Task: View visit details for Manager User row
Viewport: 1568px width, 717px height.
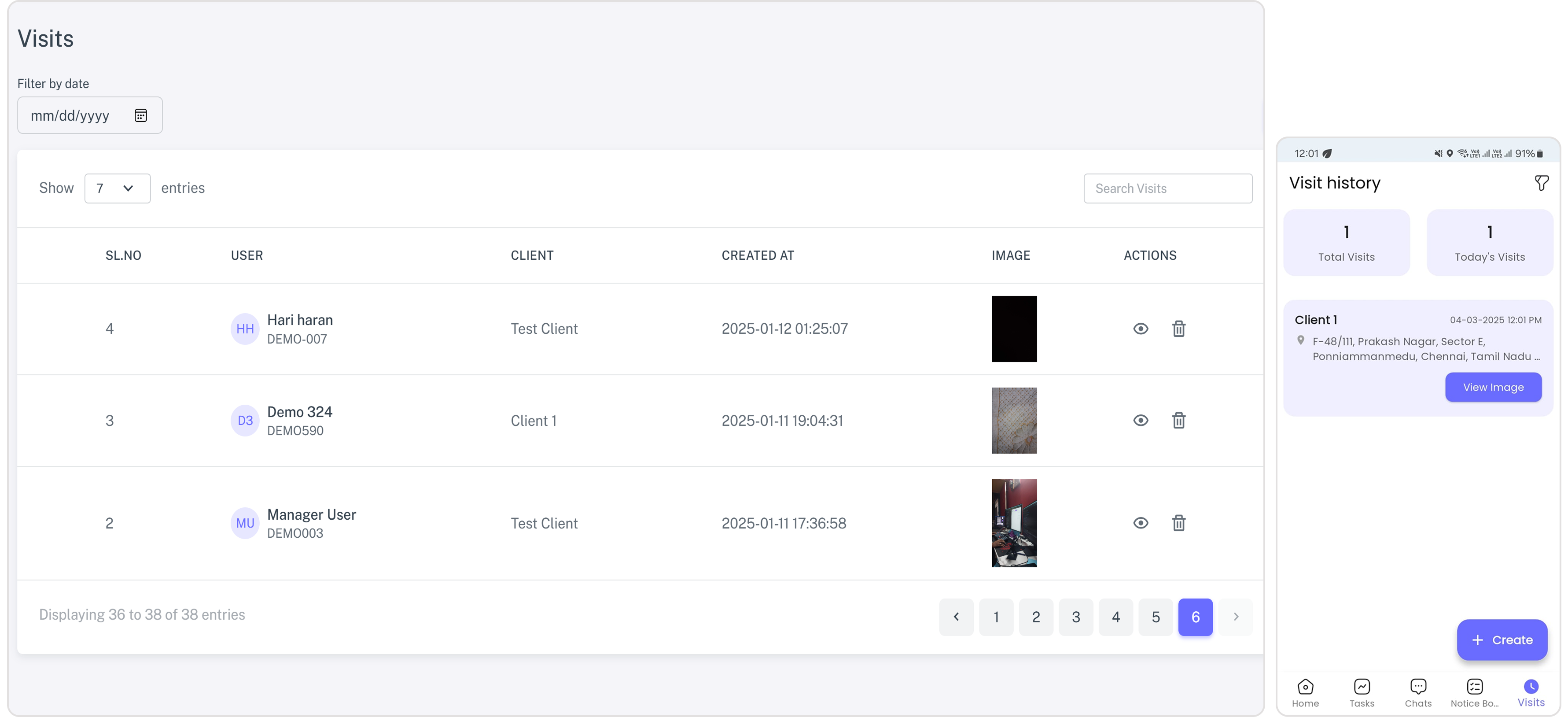Action: coord(1141,523)
